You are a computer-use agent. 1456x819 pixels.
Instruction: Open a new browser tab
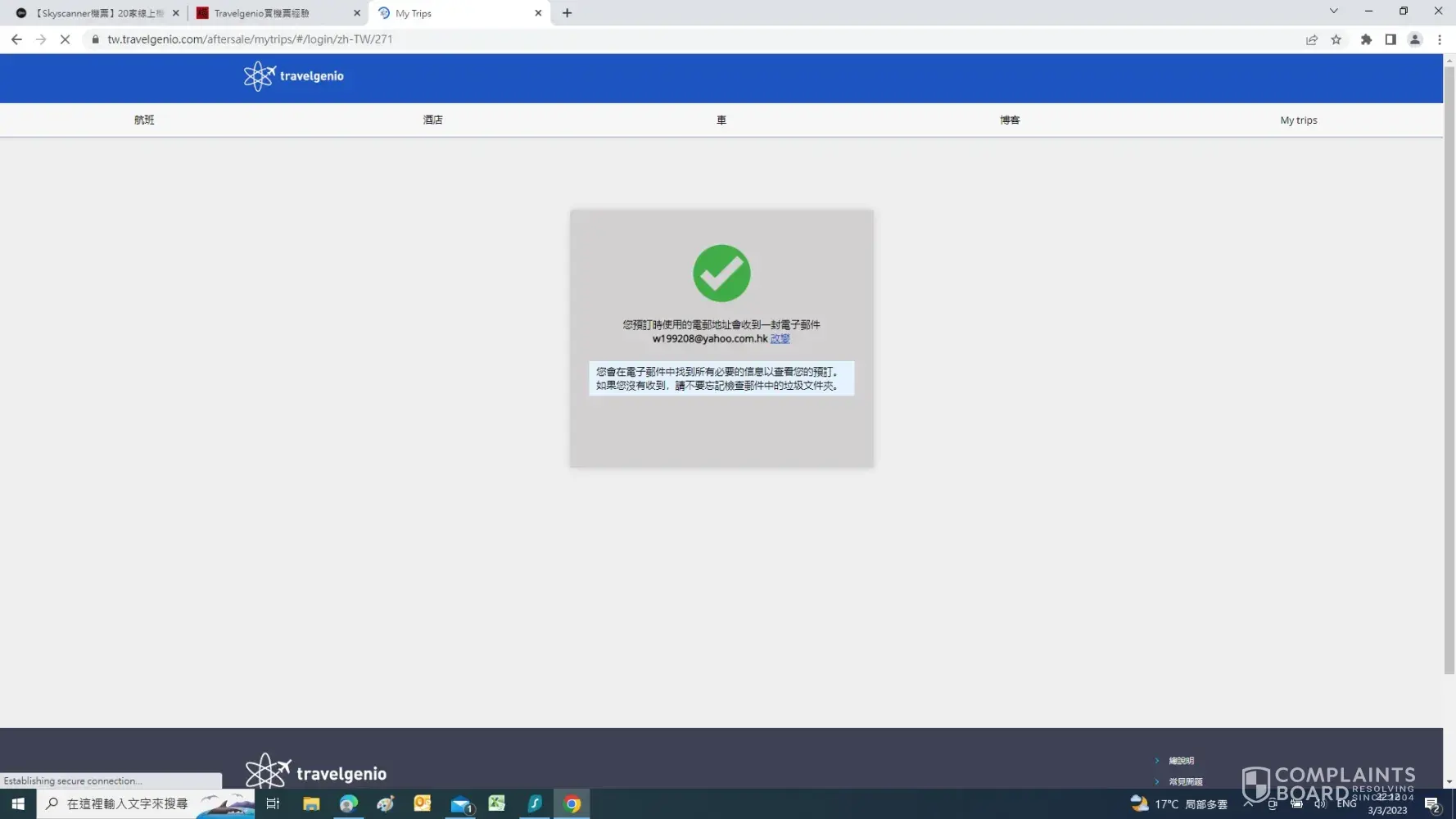[x=567, y=13]
